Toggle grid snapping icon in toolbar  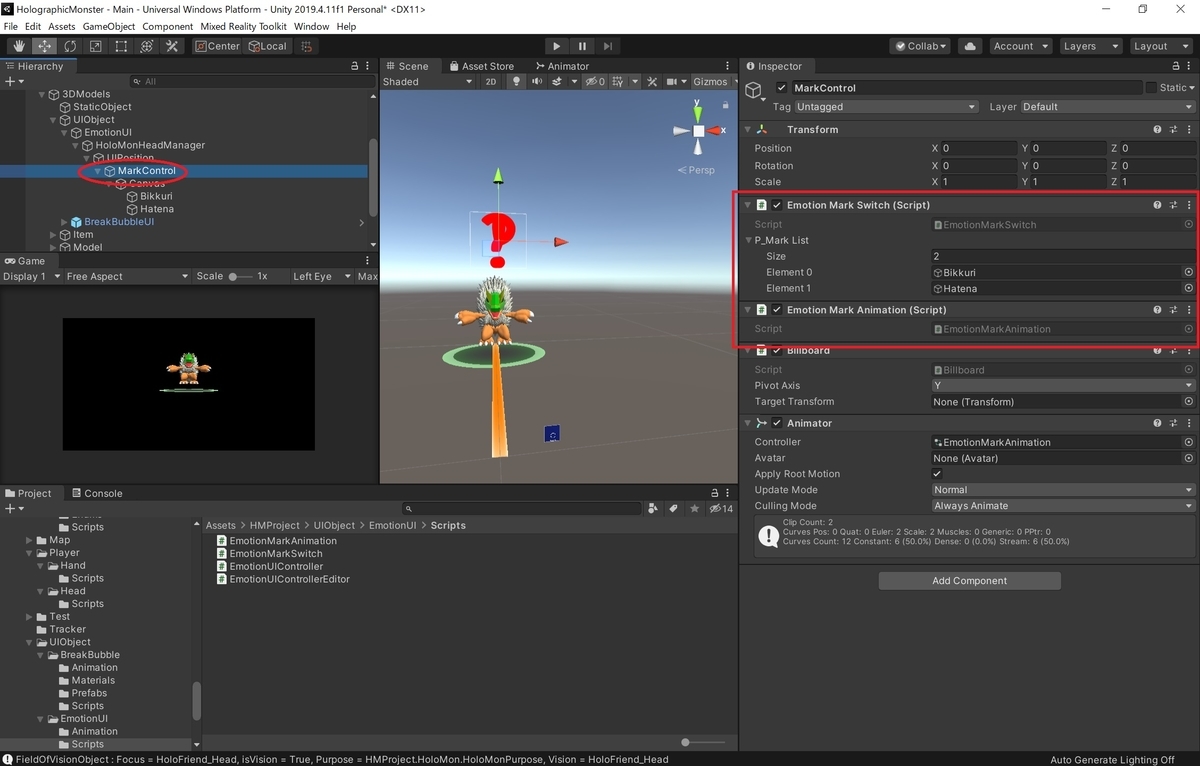pyautogui.click(x=307, y=46)
